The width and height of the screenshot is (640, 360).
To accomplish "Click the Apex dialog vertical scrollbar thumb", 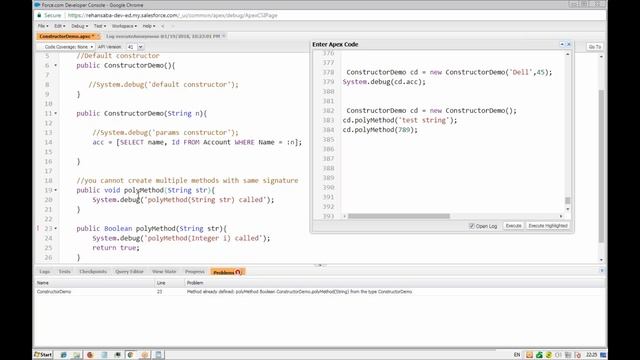I will pos(567,200).
